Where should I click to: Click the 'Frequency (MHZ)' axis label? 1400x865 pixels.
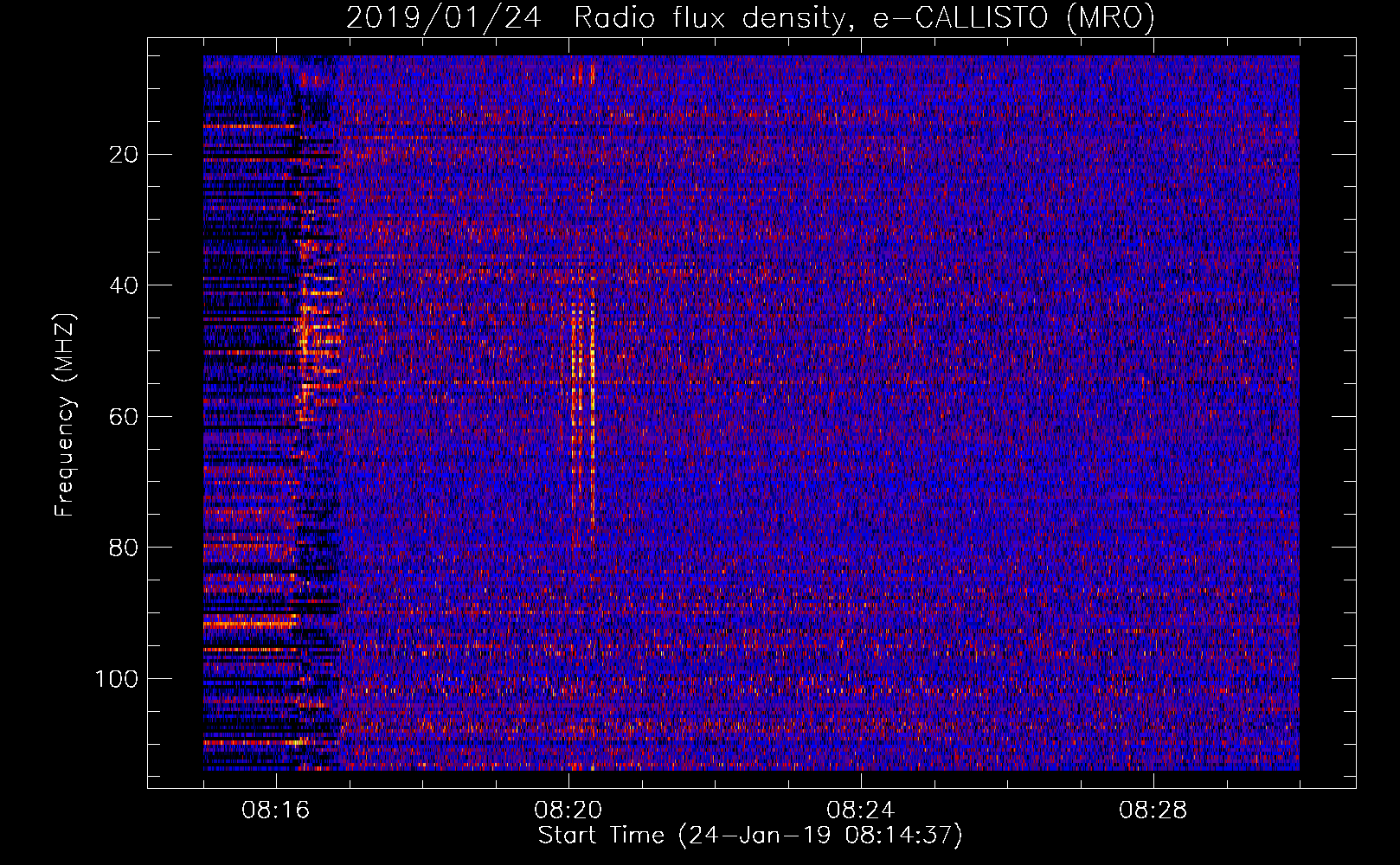click(x=65, y=415)
